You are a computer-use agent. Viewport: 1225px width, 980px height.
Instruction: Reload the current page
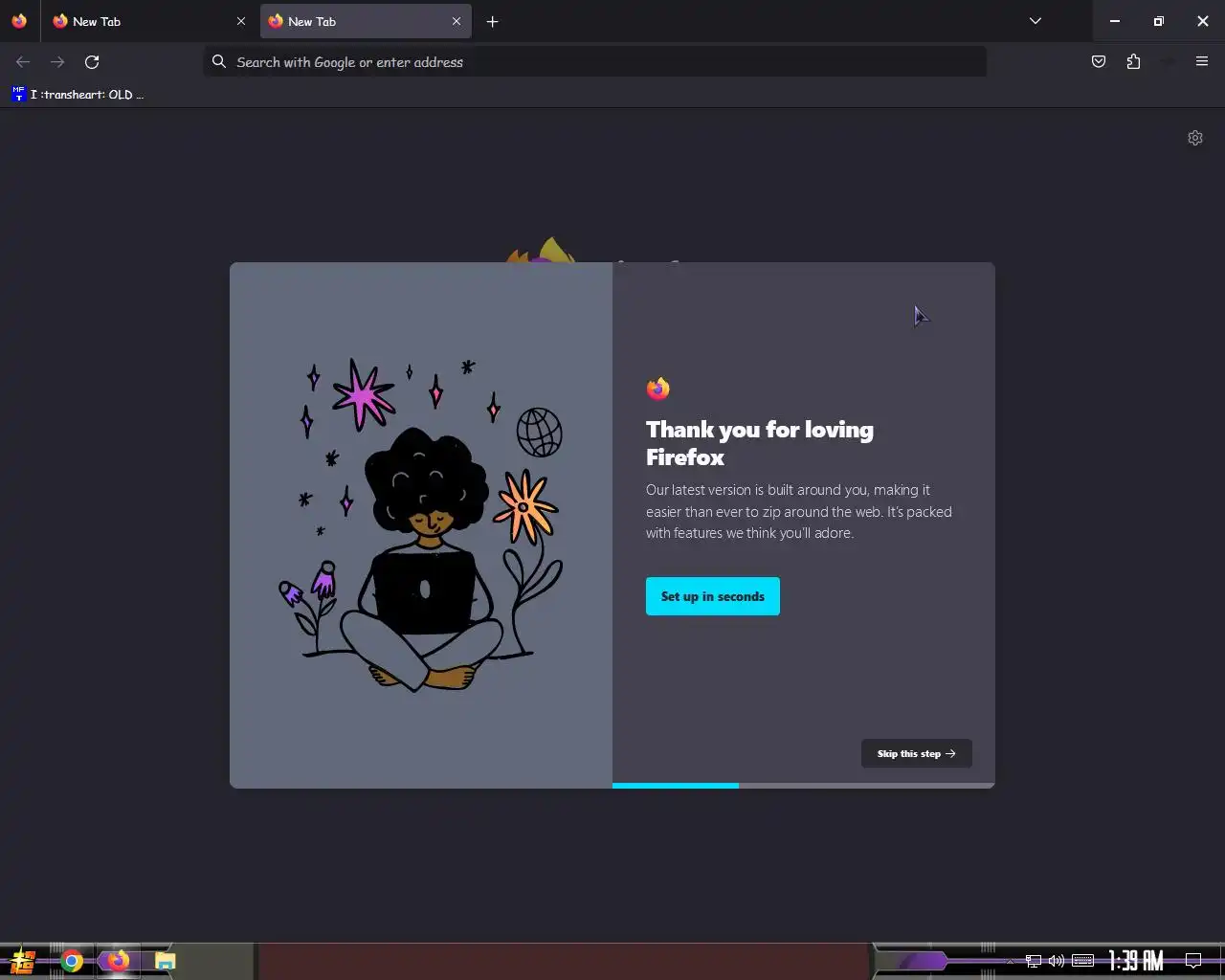[92, 62]
